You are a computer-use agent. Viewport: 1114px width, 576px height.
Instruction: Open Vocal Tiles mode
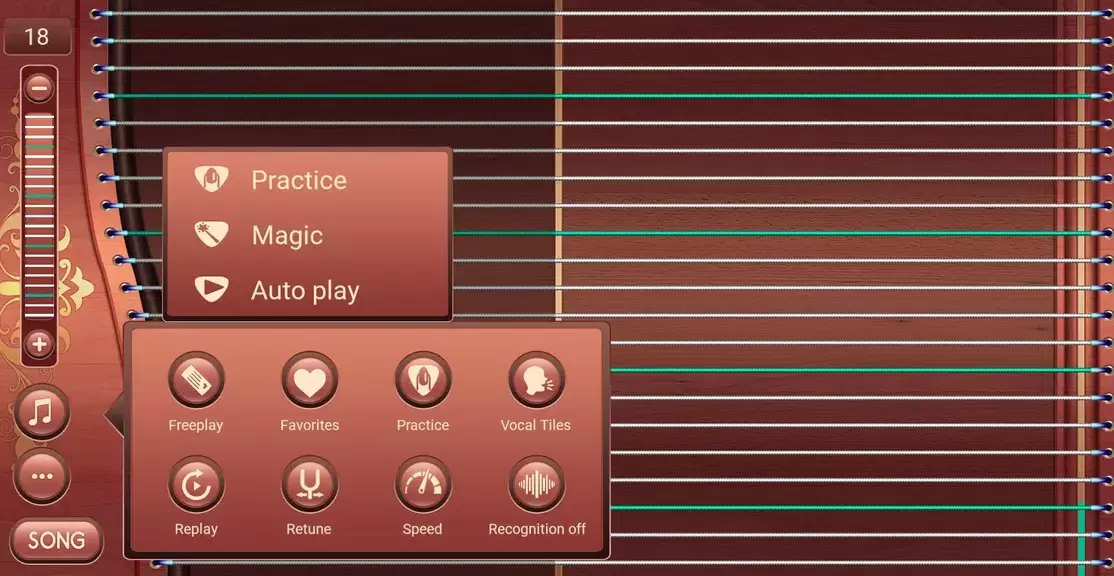pos(536,381)
